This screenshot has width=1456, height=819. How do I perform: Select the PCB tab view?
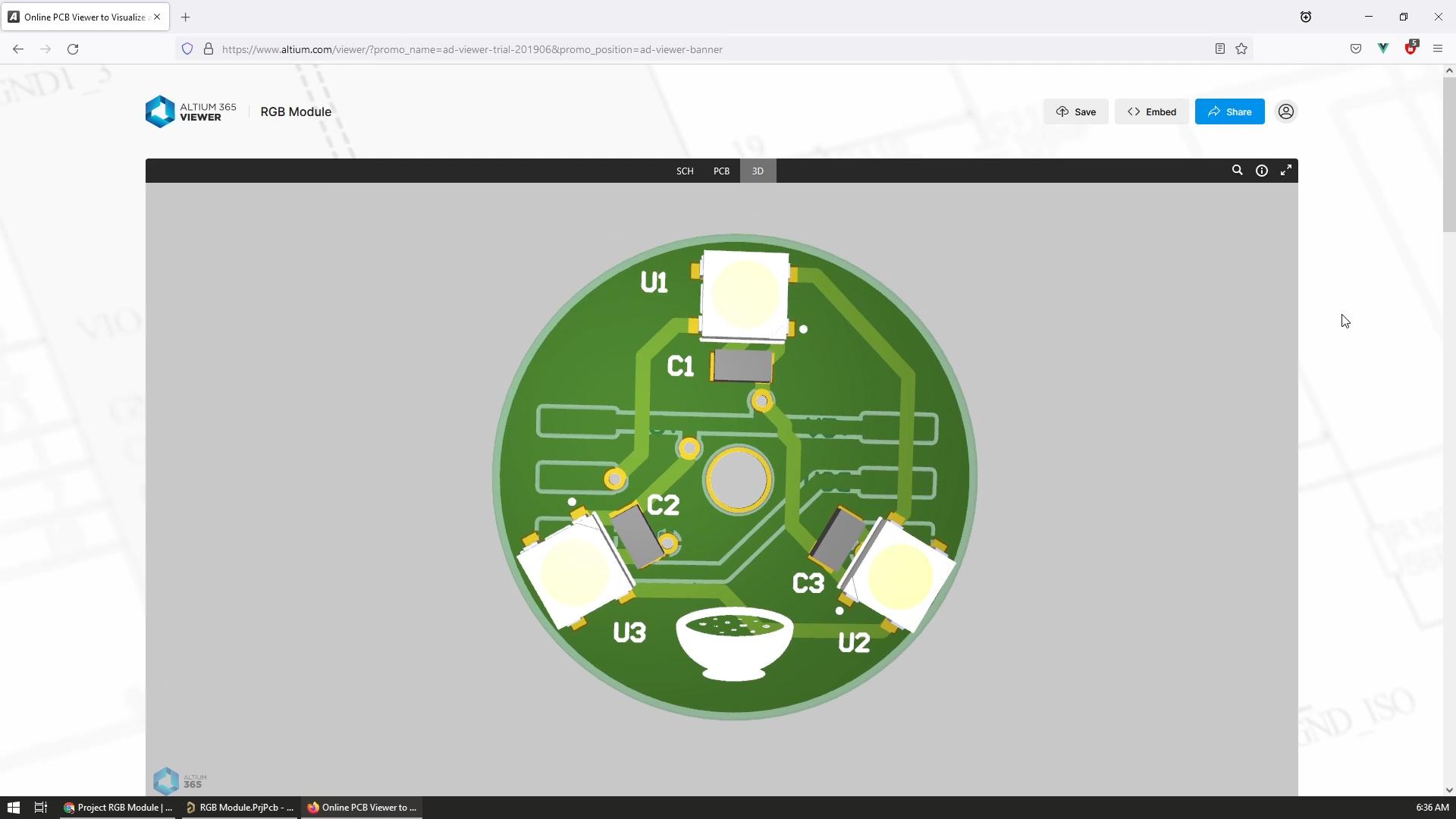tap(722, 170)
